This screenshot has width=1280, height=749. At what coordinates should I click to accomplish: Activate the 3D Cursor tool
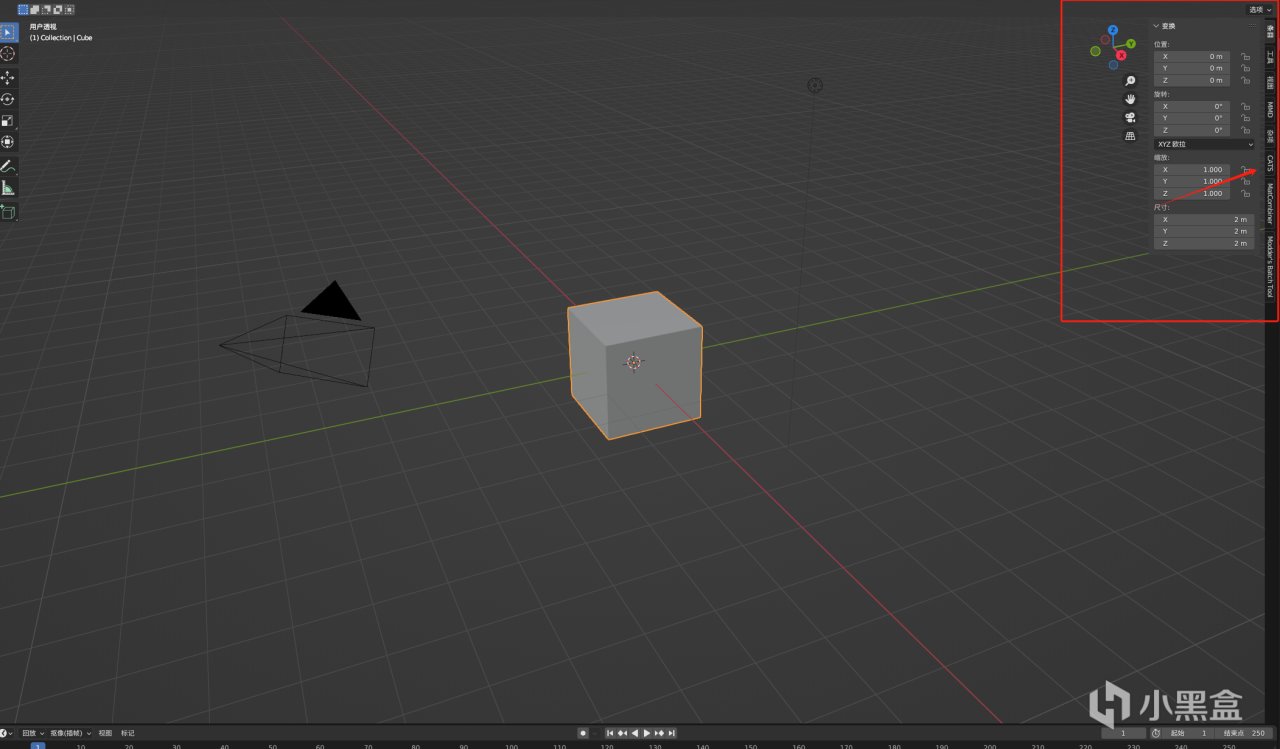point(8,54)
